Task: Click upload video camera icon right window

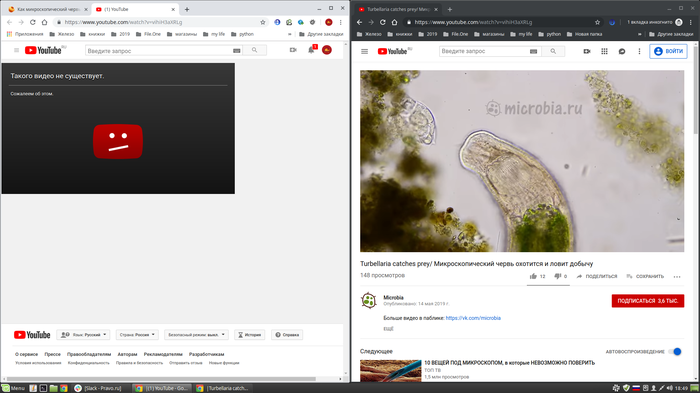Action: tap(587, 51)
